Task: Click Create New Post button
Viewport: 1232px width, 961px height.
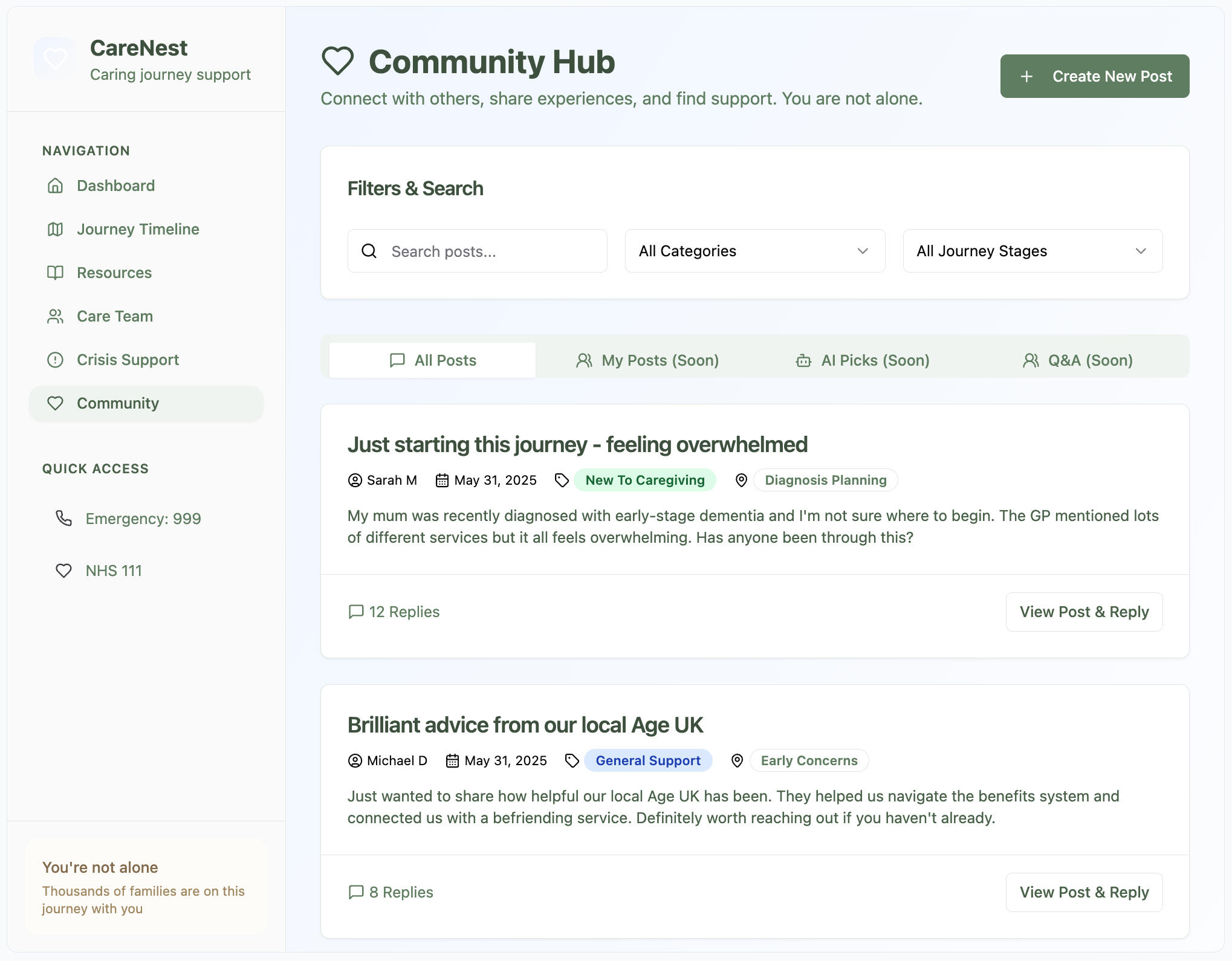Action: [x=1094, y=76]
